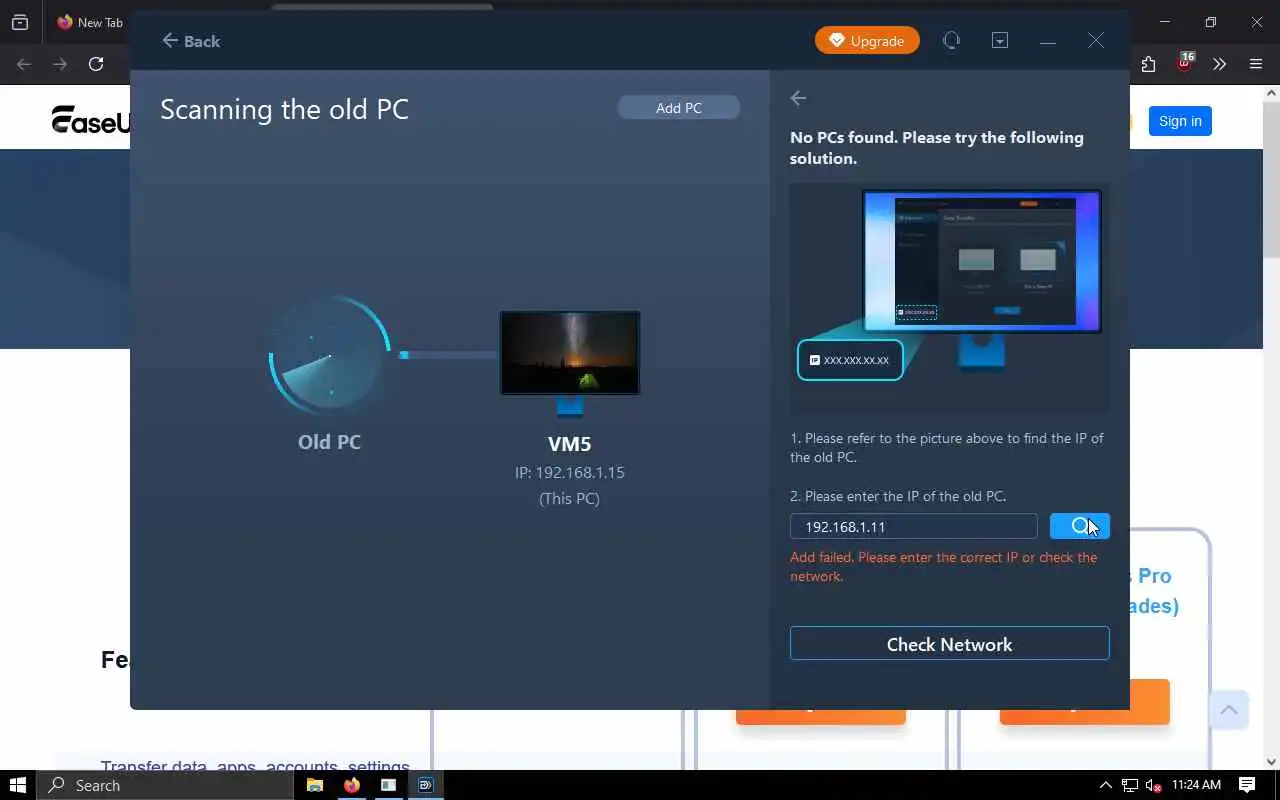Switch to the New Tab browser tab

(x=90, y=22)
